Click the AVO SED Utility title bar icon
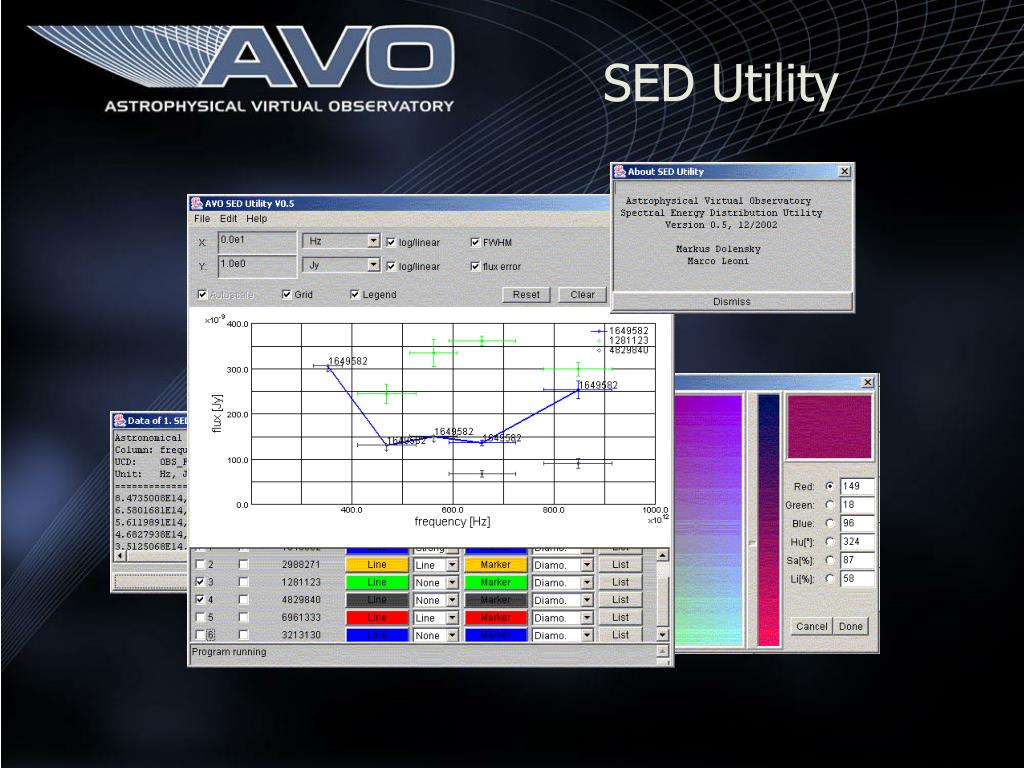 pos(197,203)
